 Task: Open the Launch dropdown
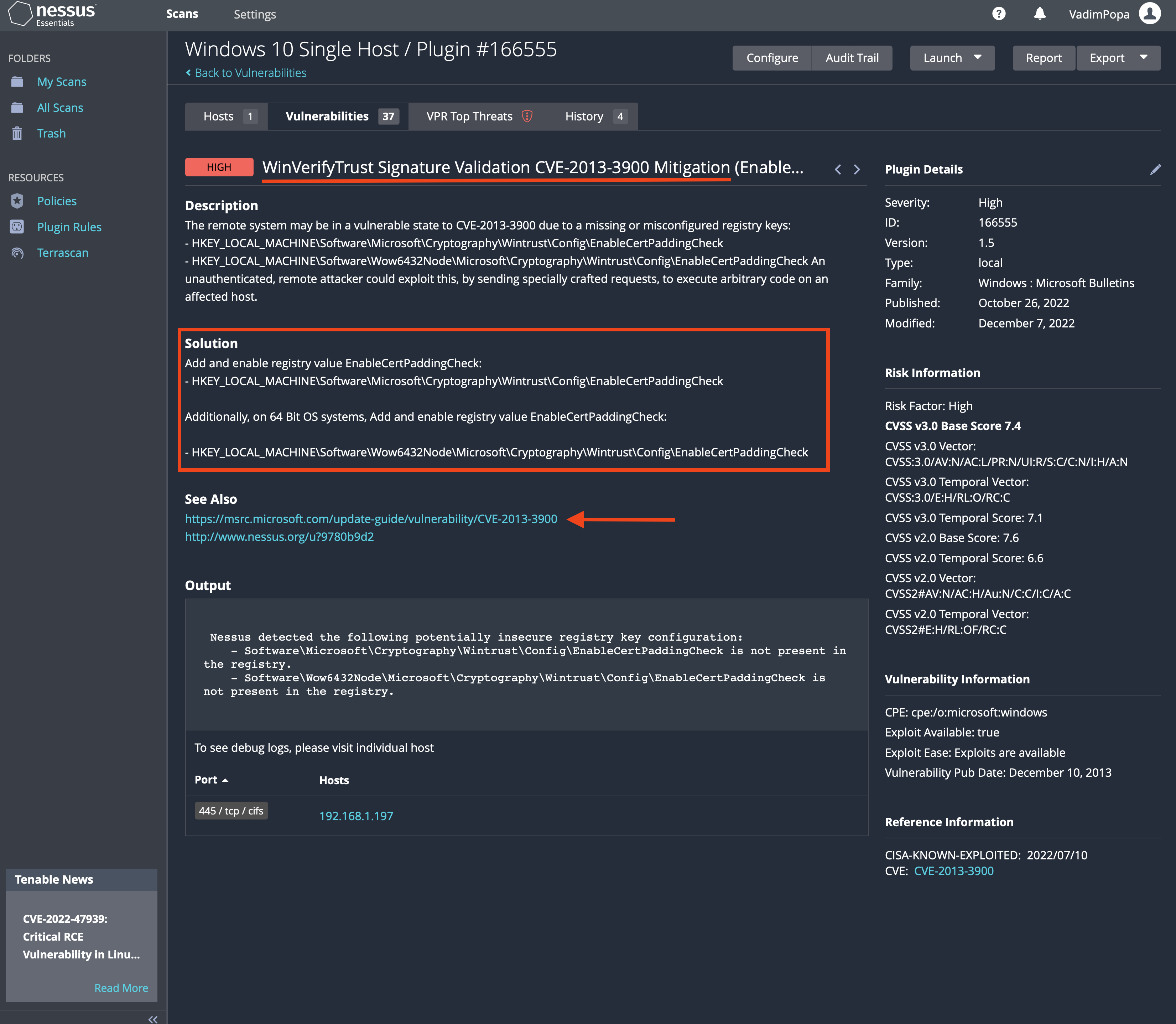(952, 58)
